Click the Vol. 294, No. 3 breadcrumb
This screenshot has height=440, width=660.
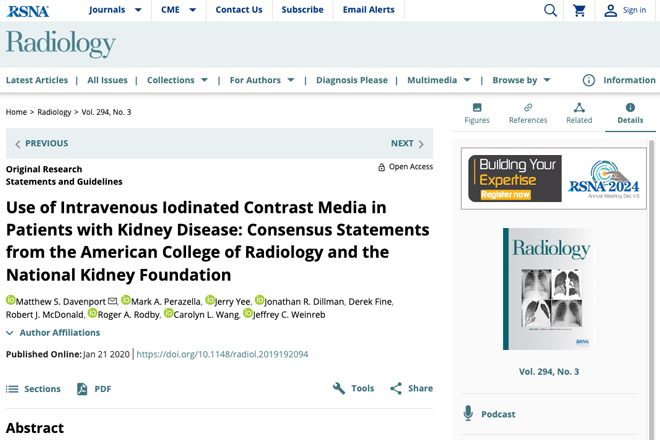click(x=106, y=112)
